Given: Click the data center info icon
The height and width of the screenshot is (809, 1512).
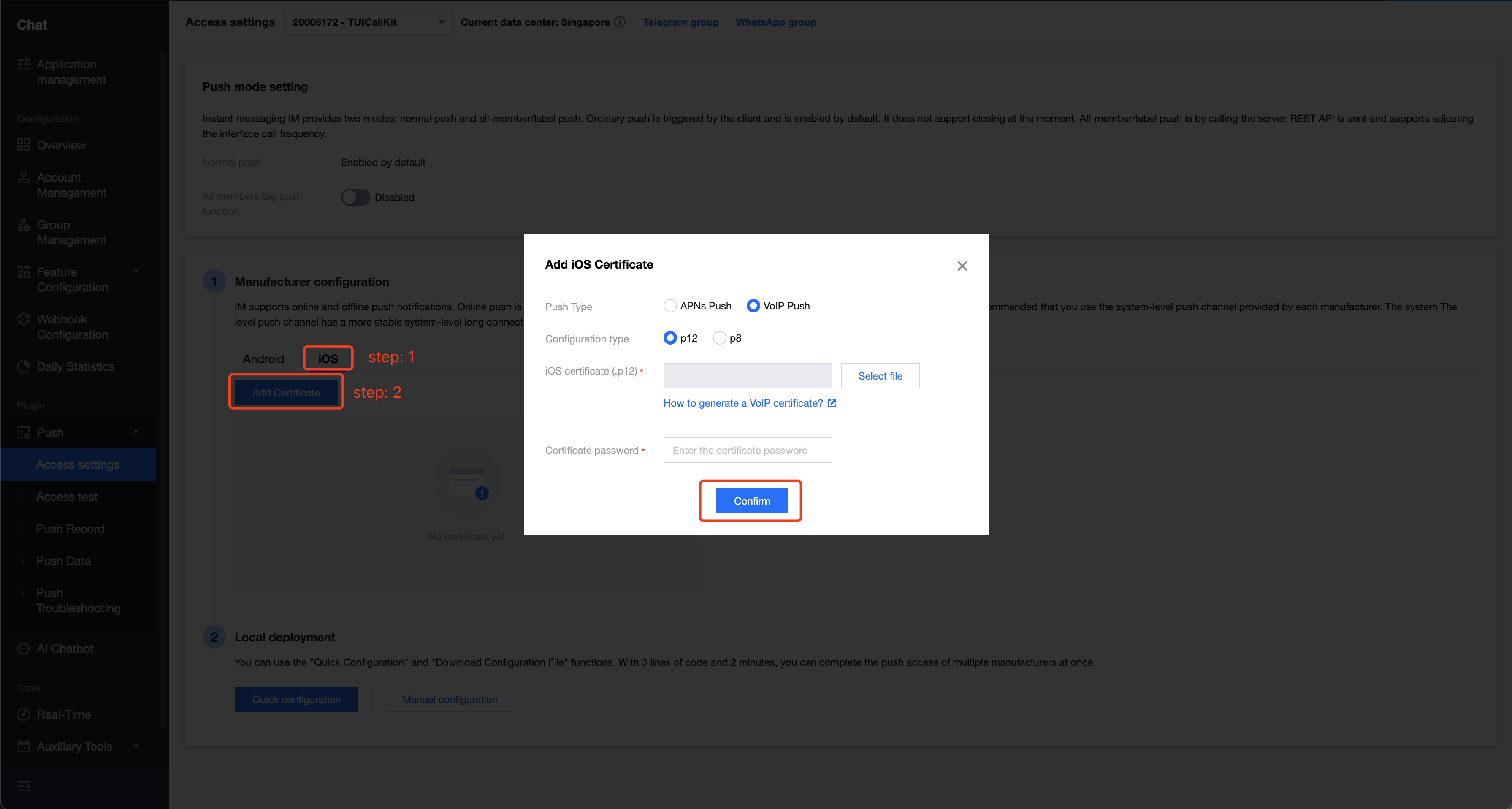Looking at the screenshot, I should 620,22.
